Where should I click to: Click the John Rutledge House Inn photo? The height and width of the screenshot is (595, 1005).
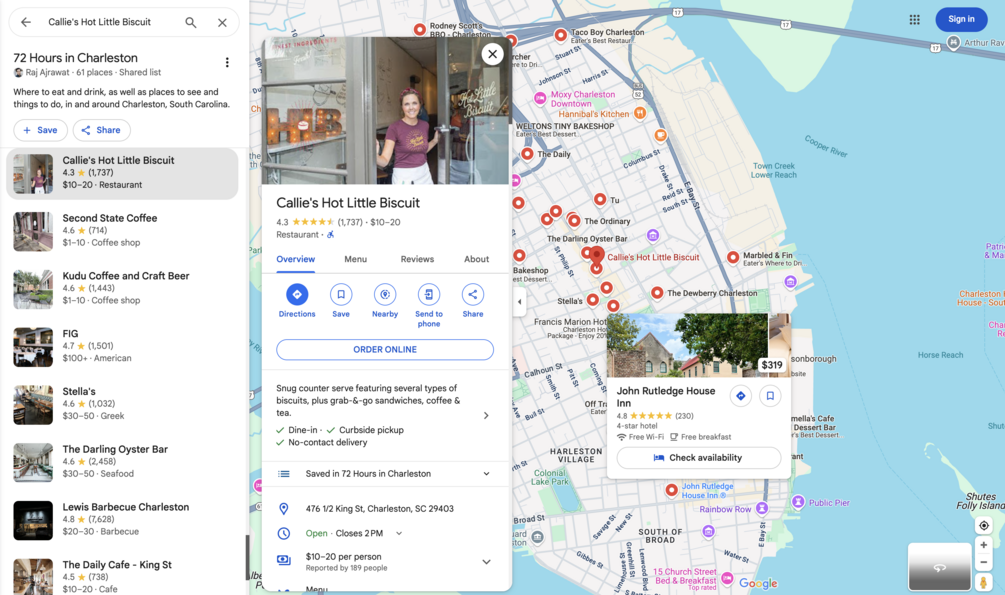687,345
